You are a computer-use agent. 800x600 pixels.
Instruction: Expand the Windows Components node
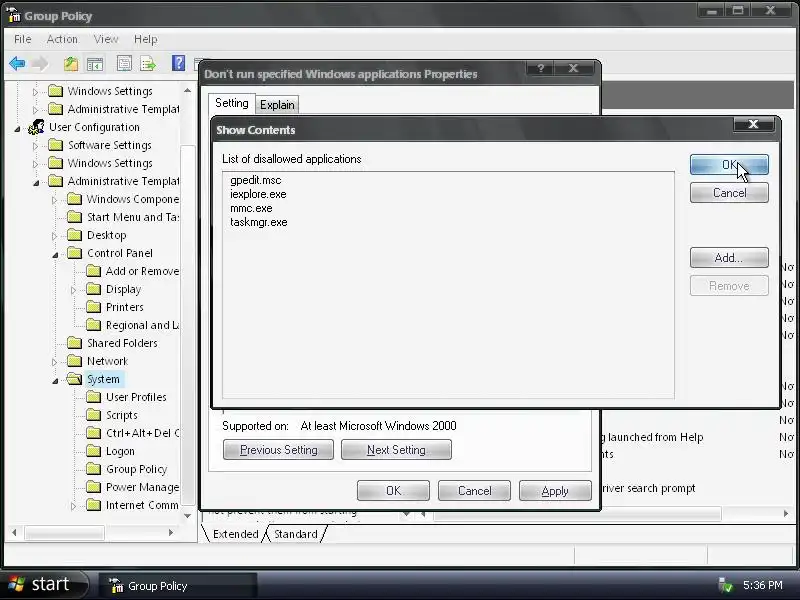[x=54, y=200]
